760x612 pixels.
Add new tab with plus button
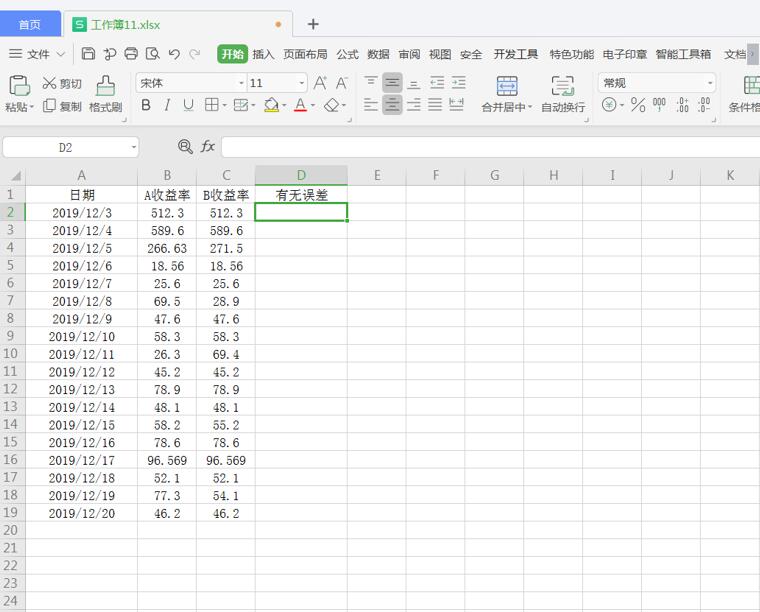(313, 24)
